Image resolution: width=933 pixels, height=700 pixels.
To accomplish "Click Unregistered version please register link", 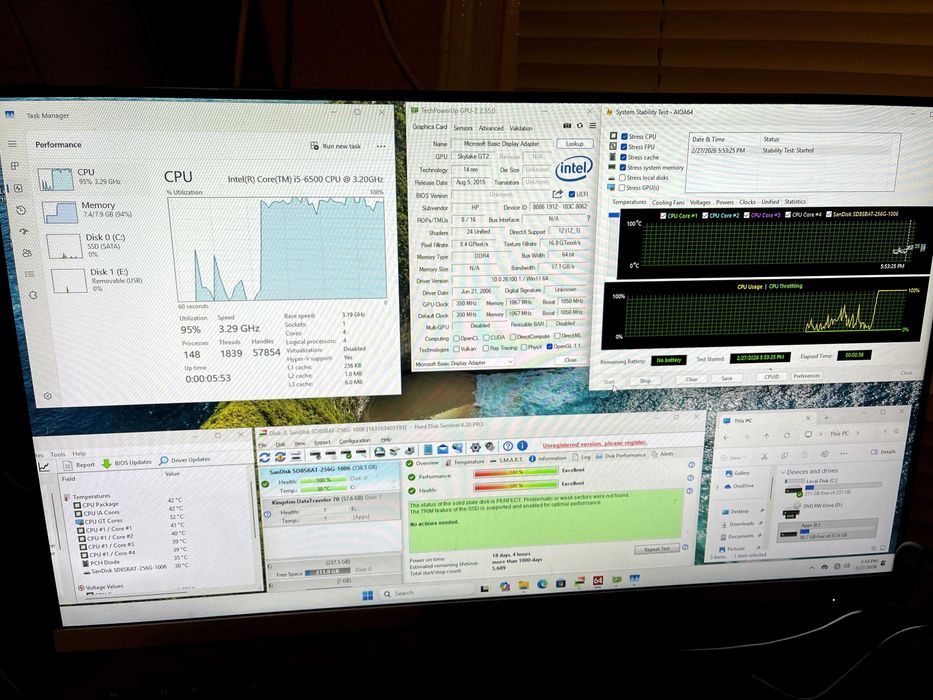I will [x=594, y=443].
